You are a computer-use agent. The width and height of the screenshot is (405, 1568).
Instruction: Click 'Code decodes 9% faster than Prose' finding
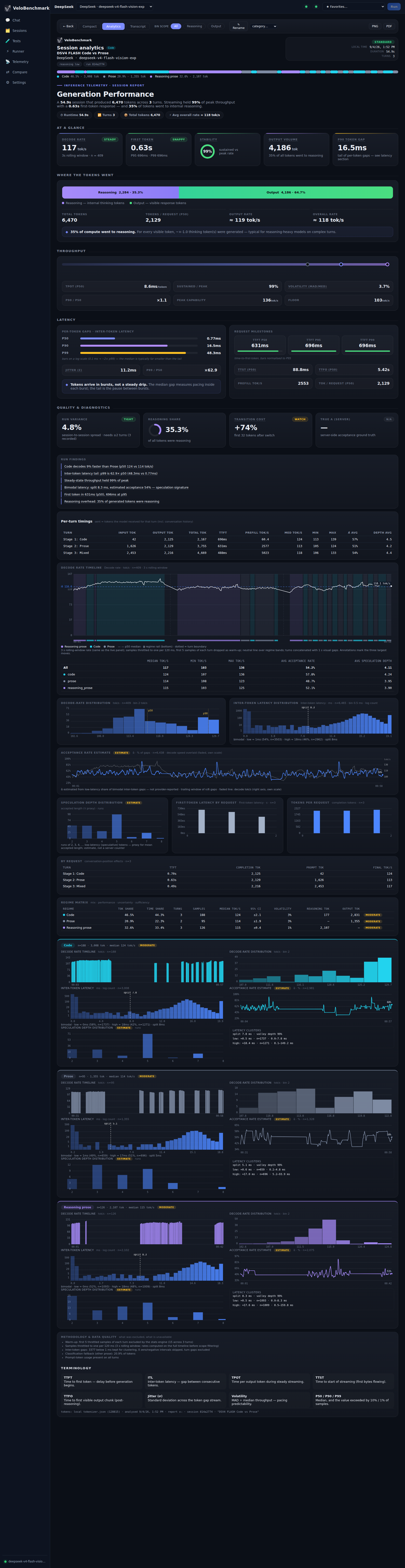pyautogui.click(x=109, y=466)
